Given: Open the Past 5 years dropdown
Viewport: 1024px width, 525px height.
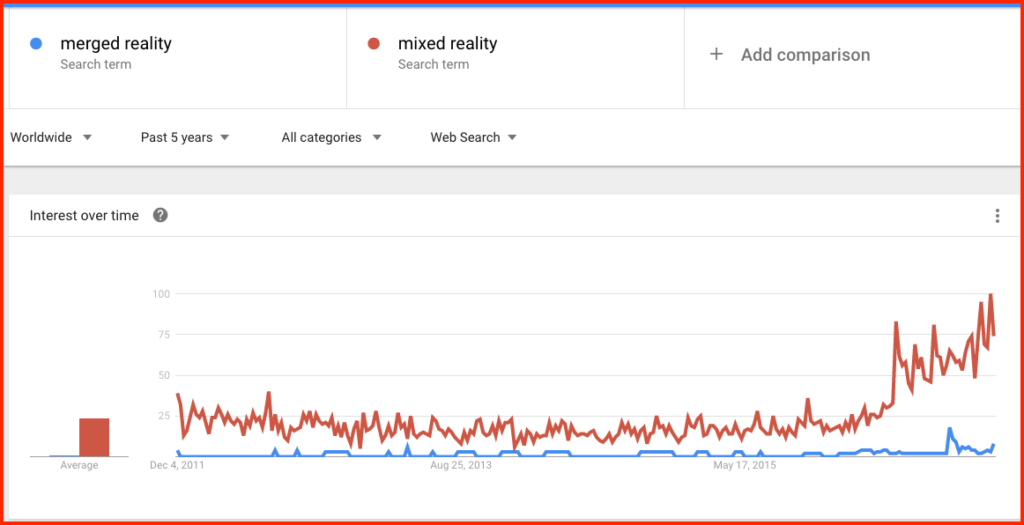Looking at the screenshot, I should [x=185, y=137].
